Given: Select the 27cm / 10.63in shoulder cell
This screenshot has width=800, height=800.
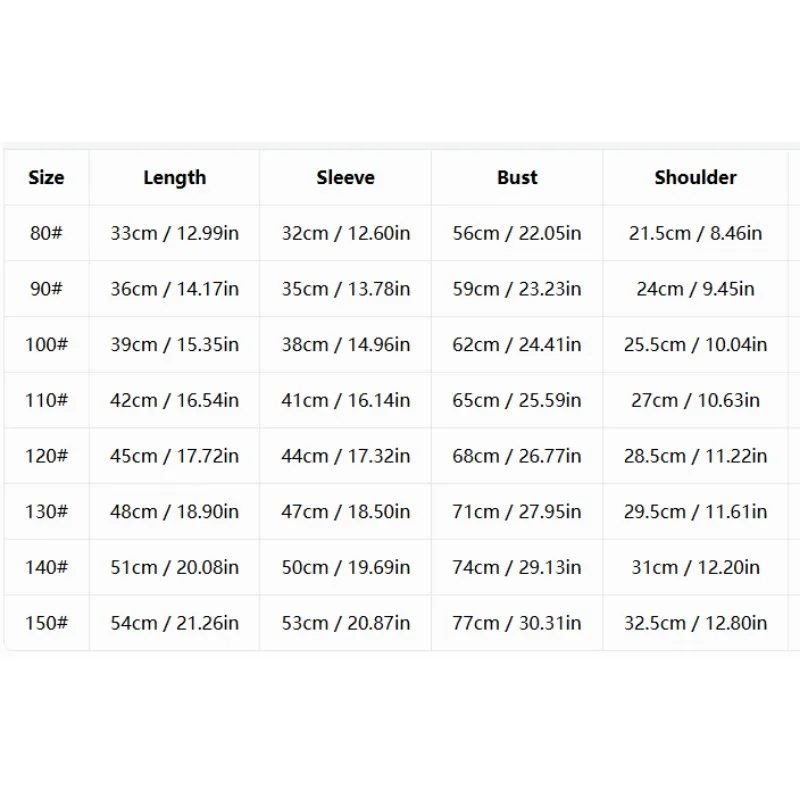Looking at the screenshot, I should tap(695, 400).
